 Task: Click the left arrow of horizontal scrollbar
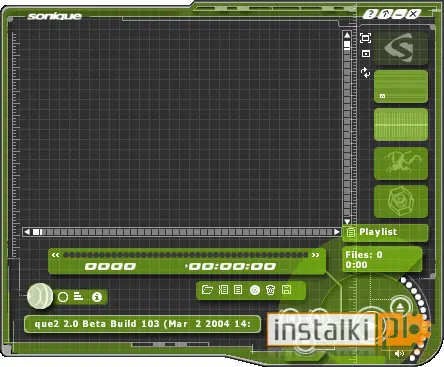(x=27, y=232)
